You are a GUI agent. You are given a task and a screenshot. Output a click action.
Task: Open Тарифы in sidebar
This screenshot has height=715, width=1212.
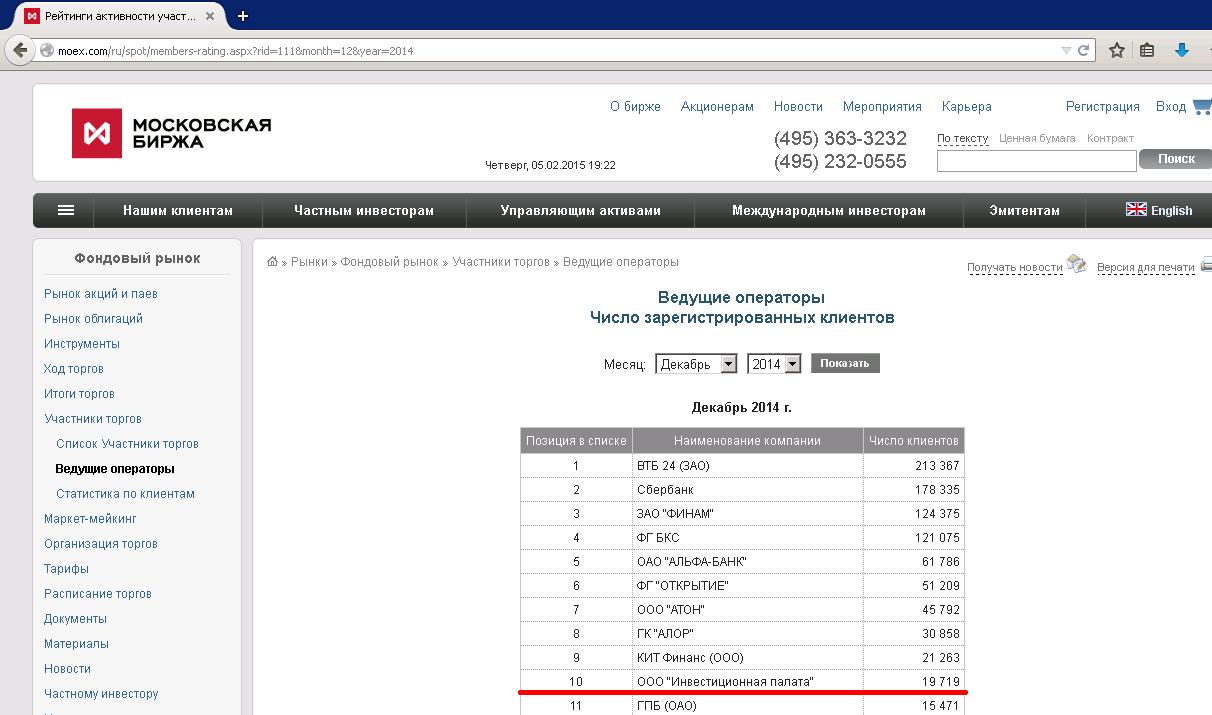(x=66, y=568)
